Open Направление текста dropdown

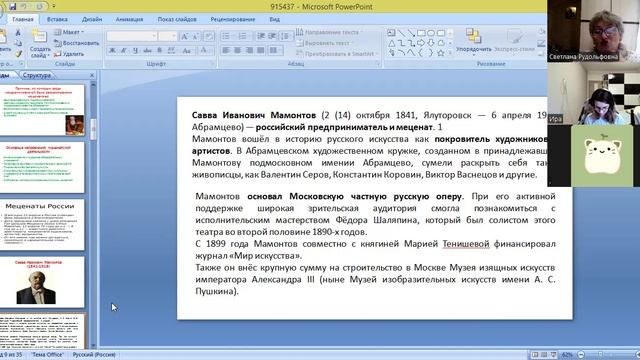(x=329, y=32)
